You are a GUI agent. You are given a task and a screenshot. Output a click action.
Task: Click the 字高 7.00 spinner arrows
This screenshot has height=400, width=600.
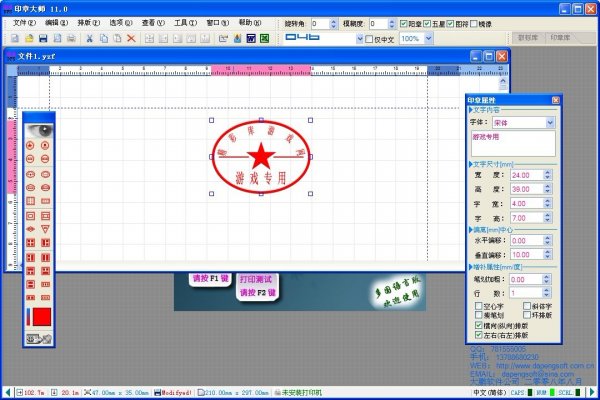coord(548,218)
